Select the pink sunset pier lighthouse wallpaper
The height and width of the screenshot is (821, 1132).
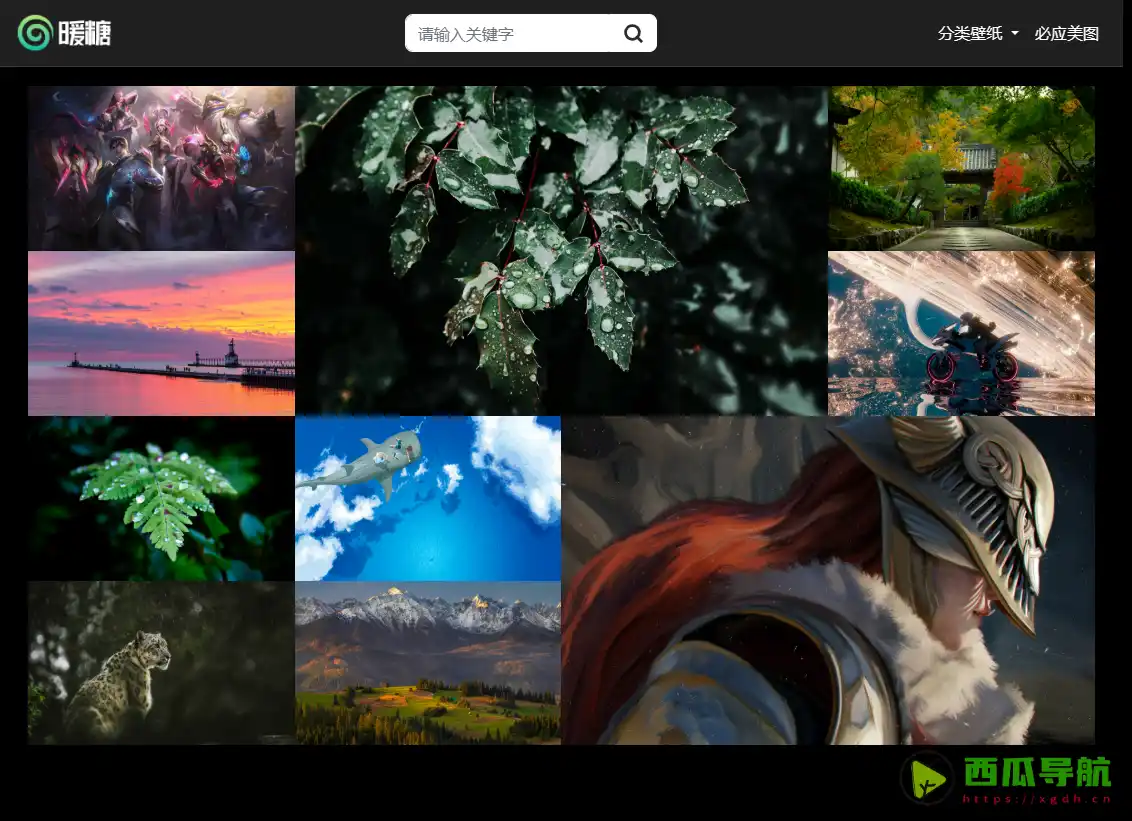click(x=161, y=333)
